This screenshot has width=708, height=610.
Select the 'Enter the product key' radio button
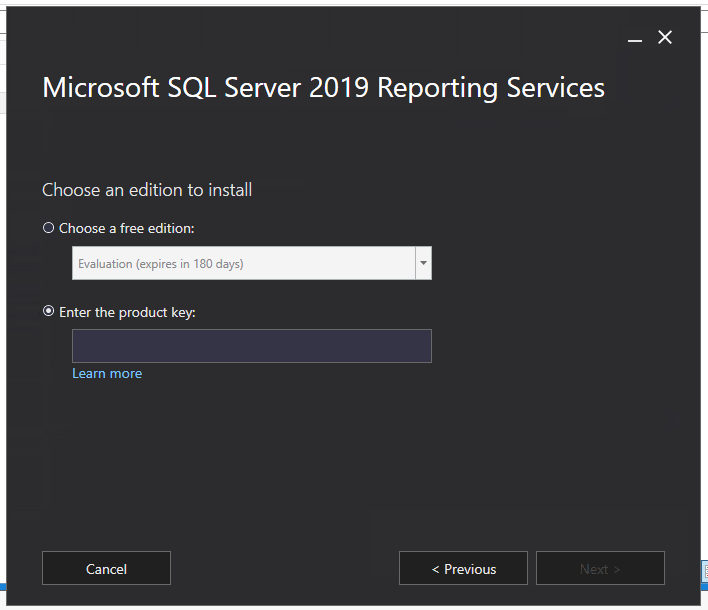48,312
